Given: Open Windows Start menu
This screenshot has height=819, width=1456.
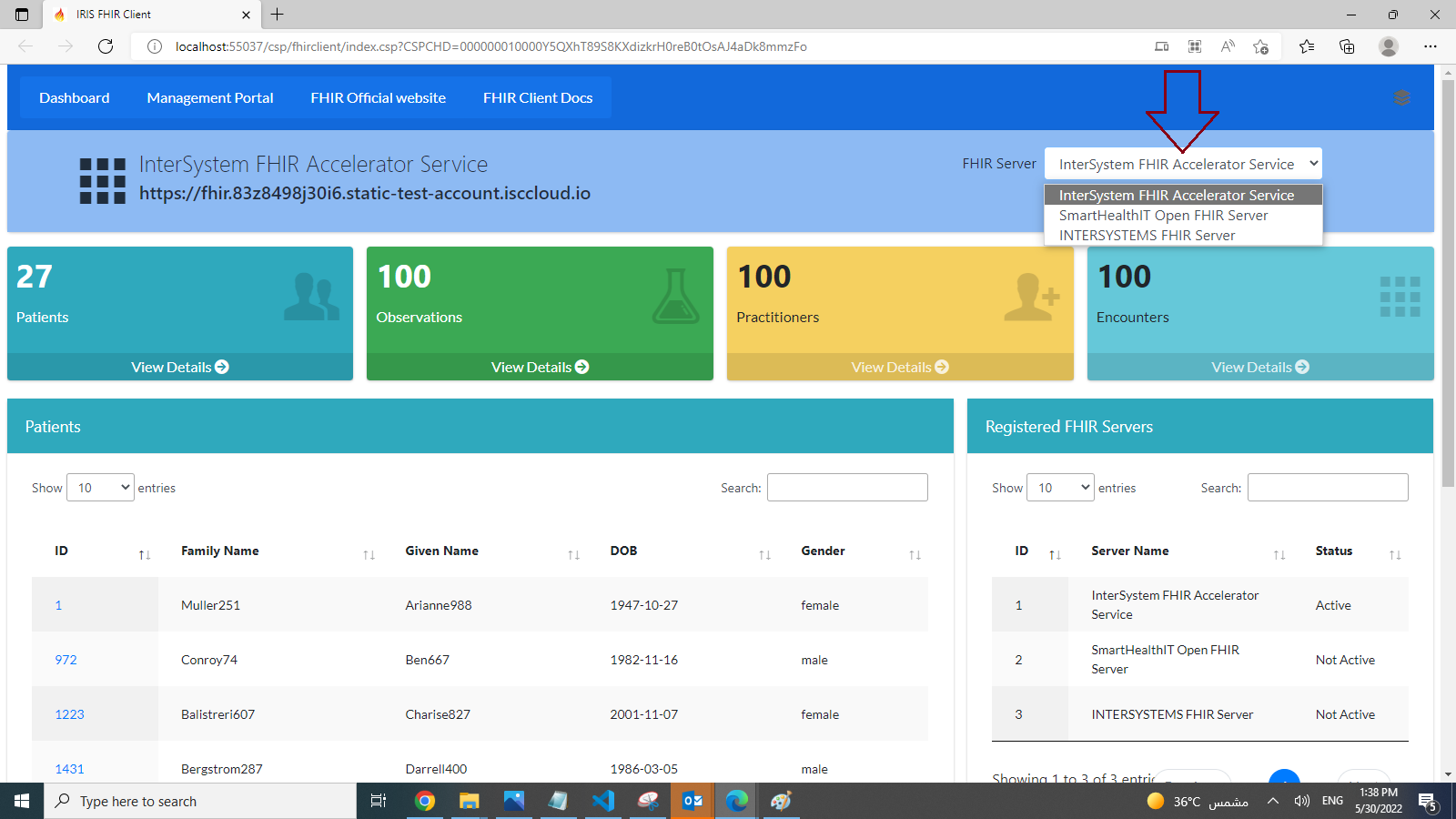Looking at the screenshot, I should 22,801.
